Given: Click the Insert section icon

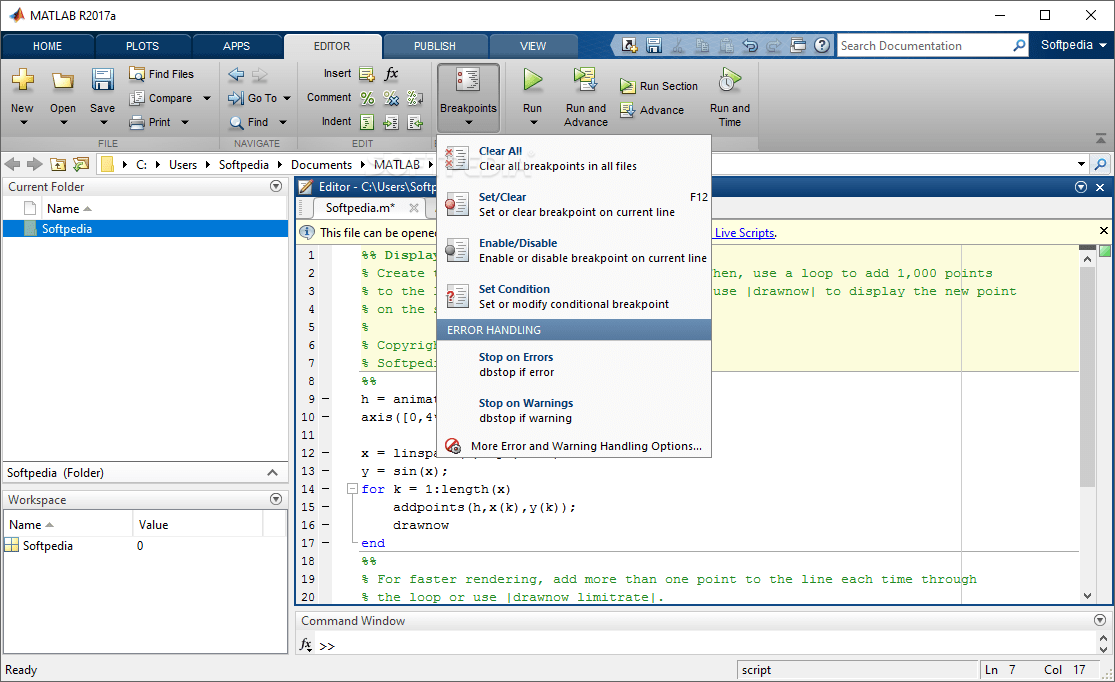Looking at the screenshot, I should pyautogui.click(x=367, y=73).
